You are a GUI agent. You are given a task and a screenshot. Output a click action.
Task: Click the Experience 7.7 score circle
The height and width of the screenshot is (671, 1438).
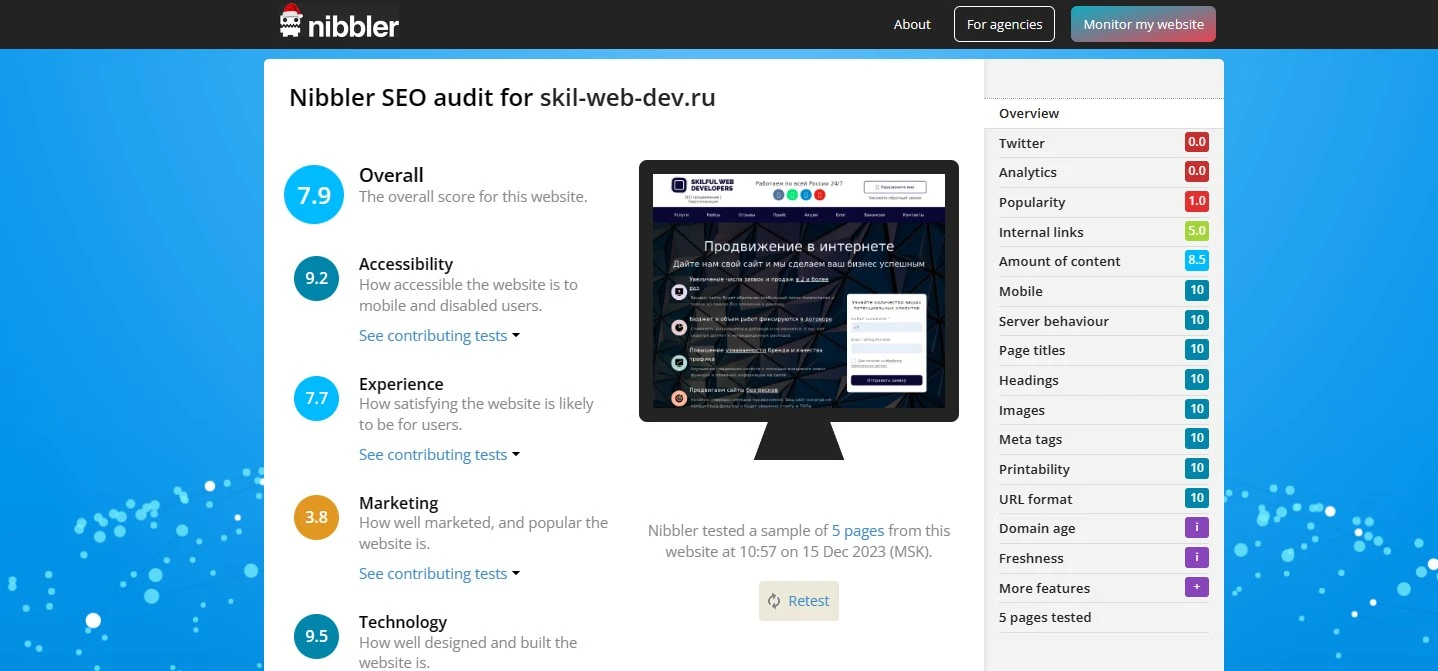317,398
